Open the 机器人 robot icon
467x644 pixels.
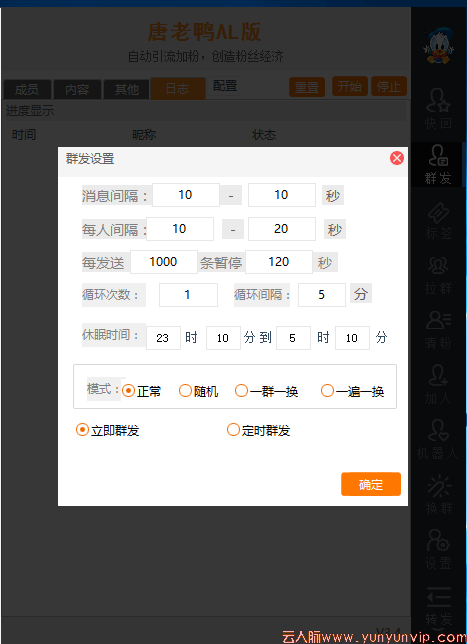coord(438,439)
